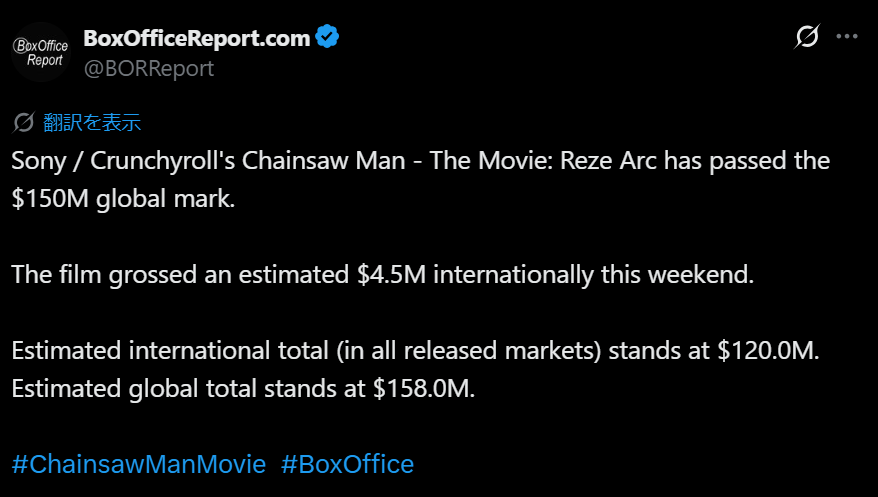
Task: Click the '$150M global mark.' line
Action: pos(123,199)
